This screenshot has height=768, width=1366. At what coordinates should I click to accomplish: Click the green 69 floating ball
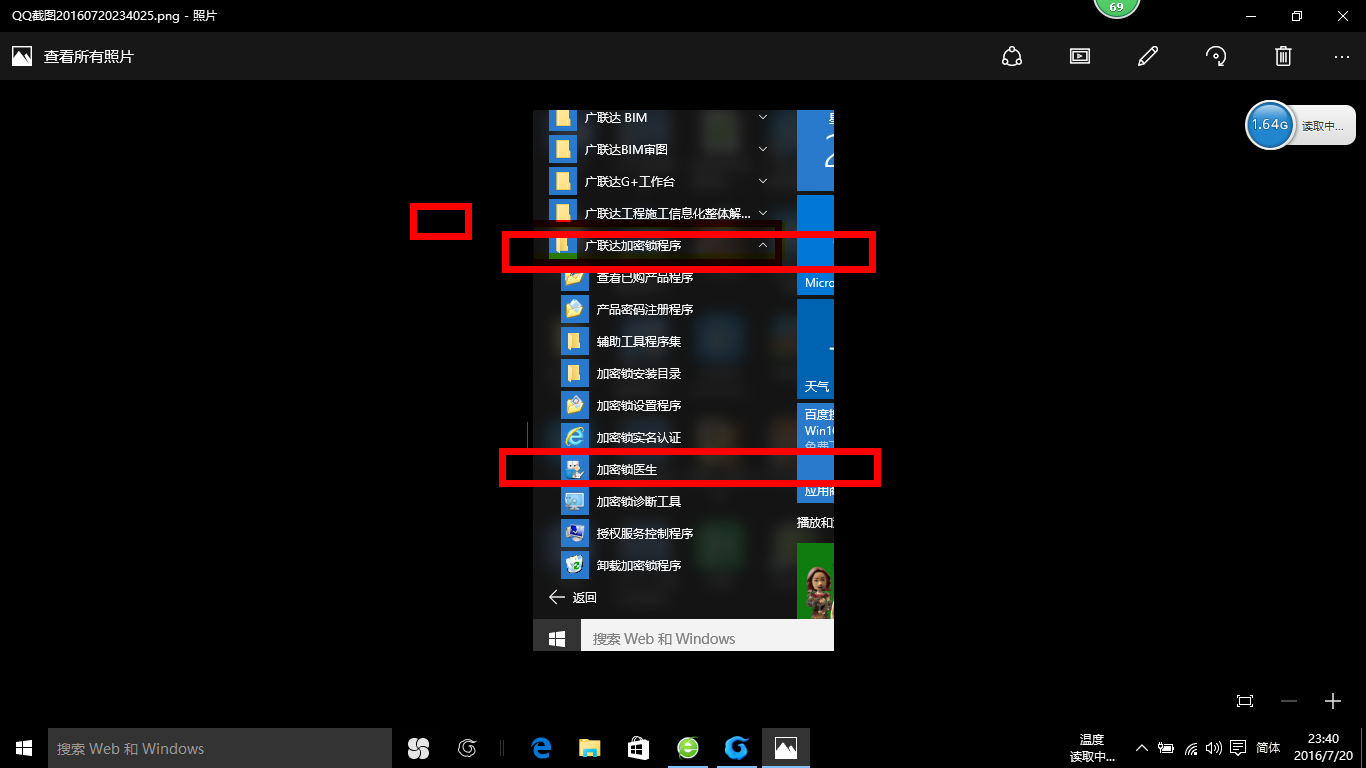coord(1116,8)
